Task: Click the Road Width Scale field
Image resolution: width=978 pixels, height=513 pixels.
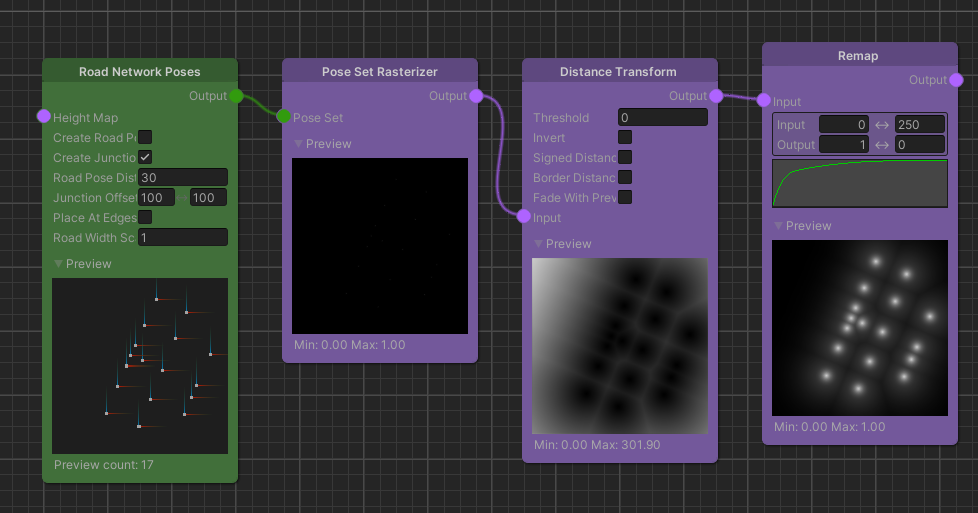Action: point(182,237)
